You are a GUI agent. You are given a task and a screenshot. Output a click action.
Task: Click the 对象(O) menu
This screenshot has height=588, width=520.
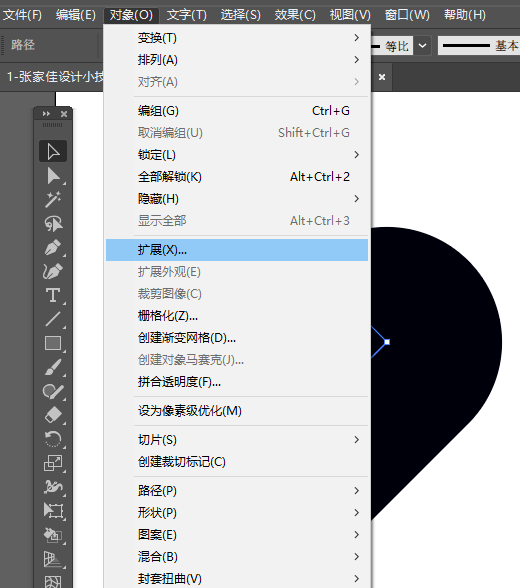(131, 15)
